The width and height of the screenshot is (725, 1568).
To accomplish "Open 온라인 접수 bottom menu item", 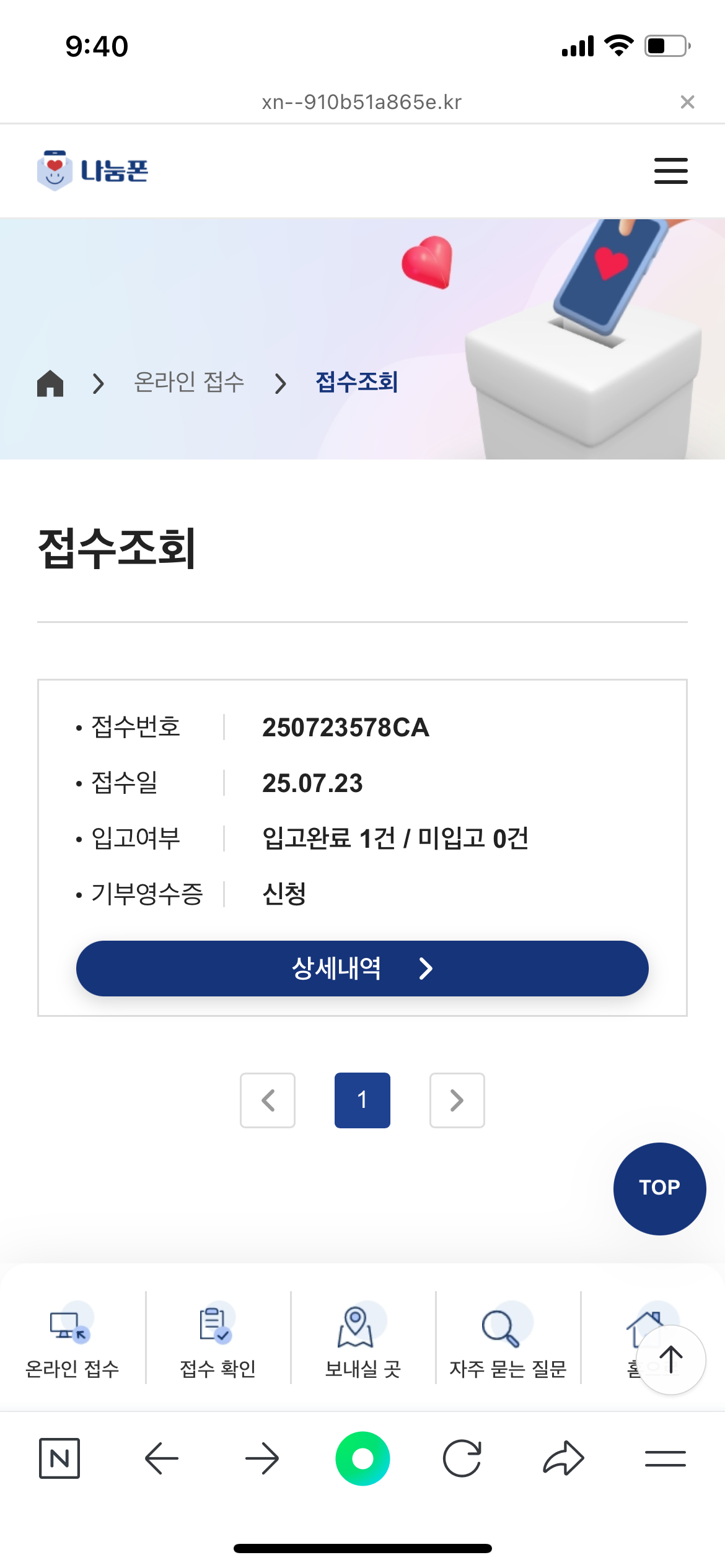I will tap(72, 1340).
